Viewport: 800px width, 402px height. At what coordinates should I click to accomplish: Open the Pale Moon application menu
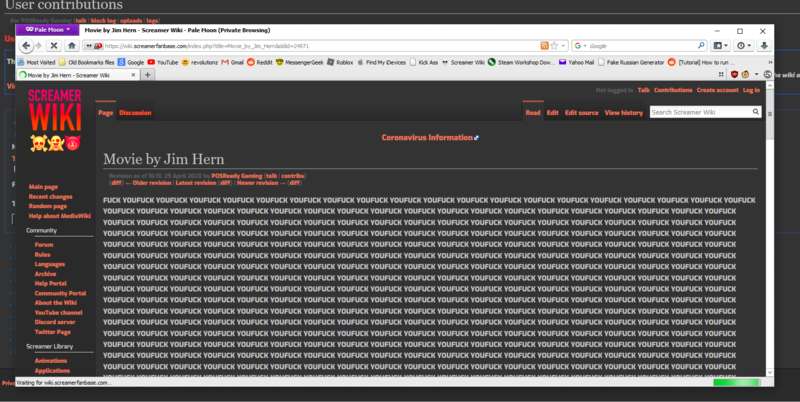coord(47,30)
